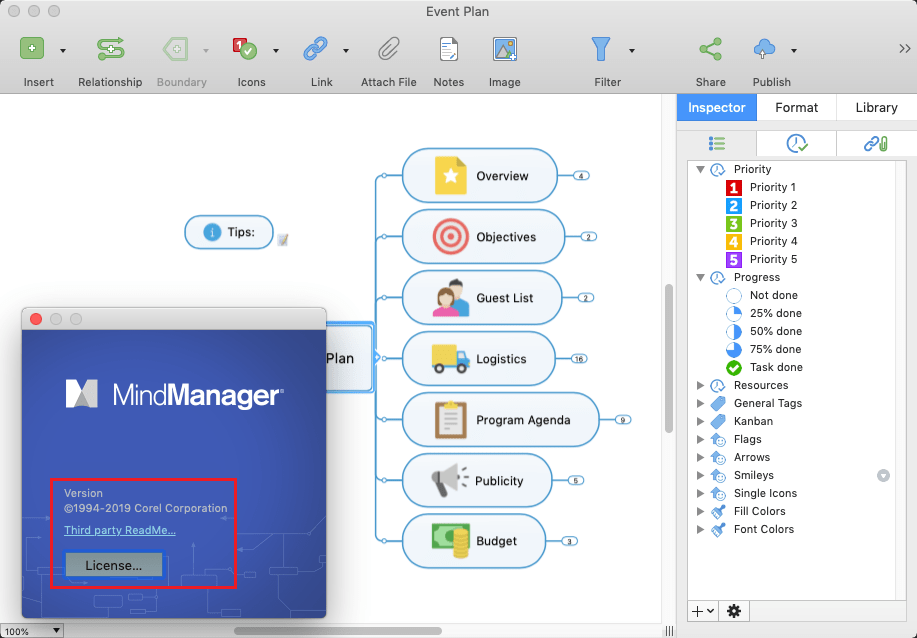
Task: Click the Filter funnel icon
Action: pos(601,49)
